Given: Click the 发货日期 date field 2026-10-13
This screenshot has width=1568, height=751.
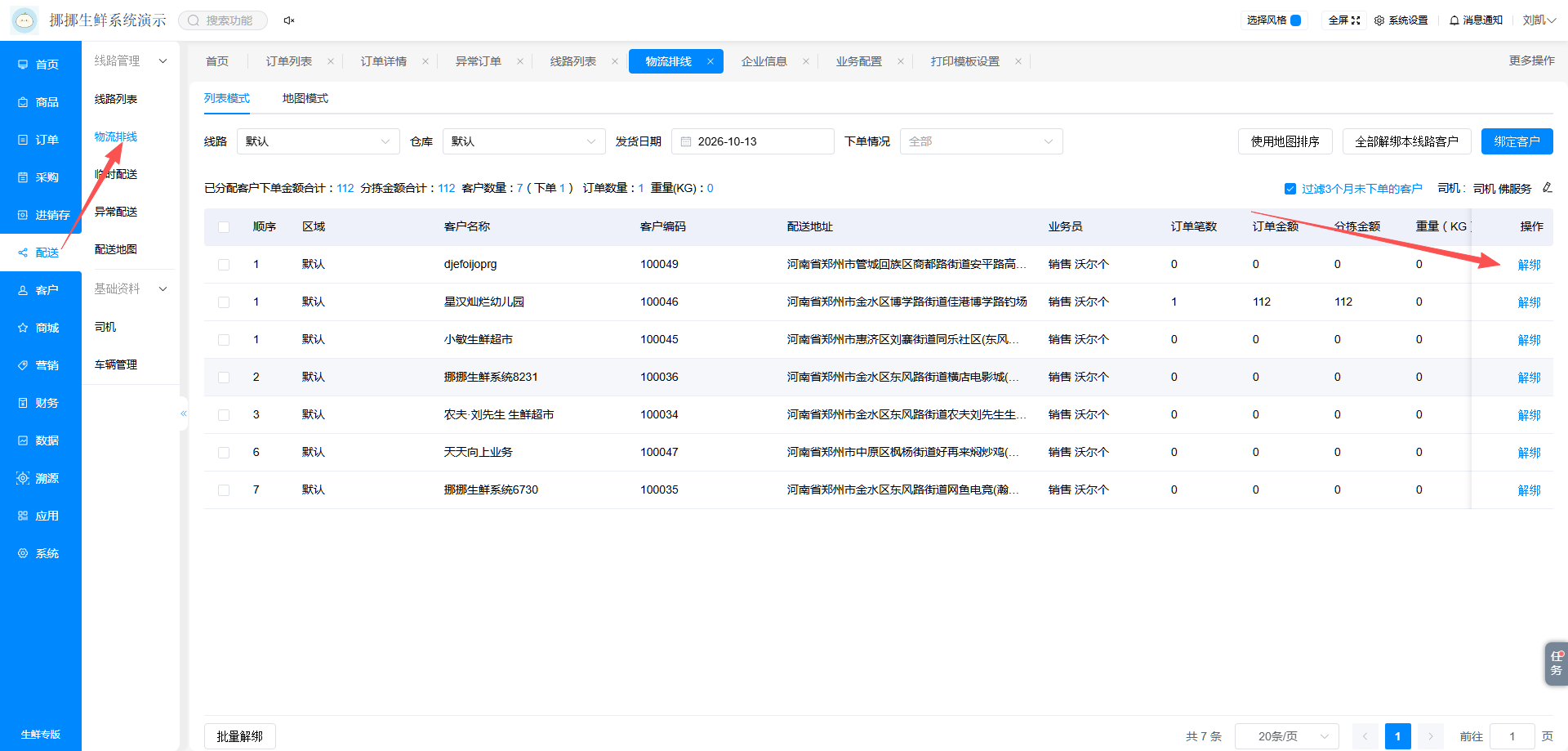Looking at the screenshot, I should (x=753, y=141).
